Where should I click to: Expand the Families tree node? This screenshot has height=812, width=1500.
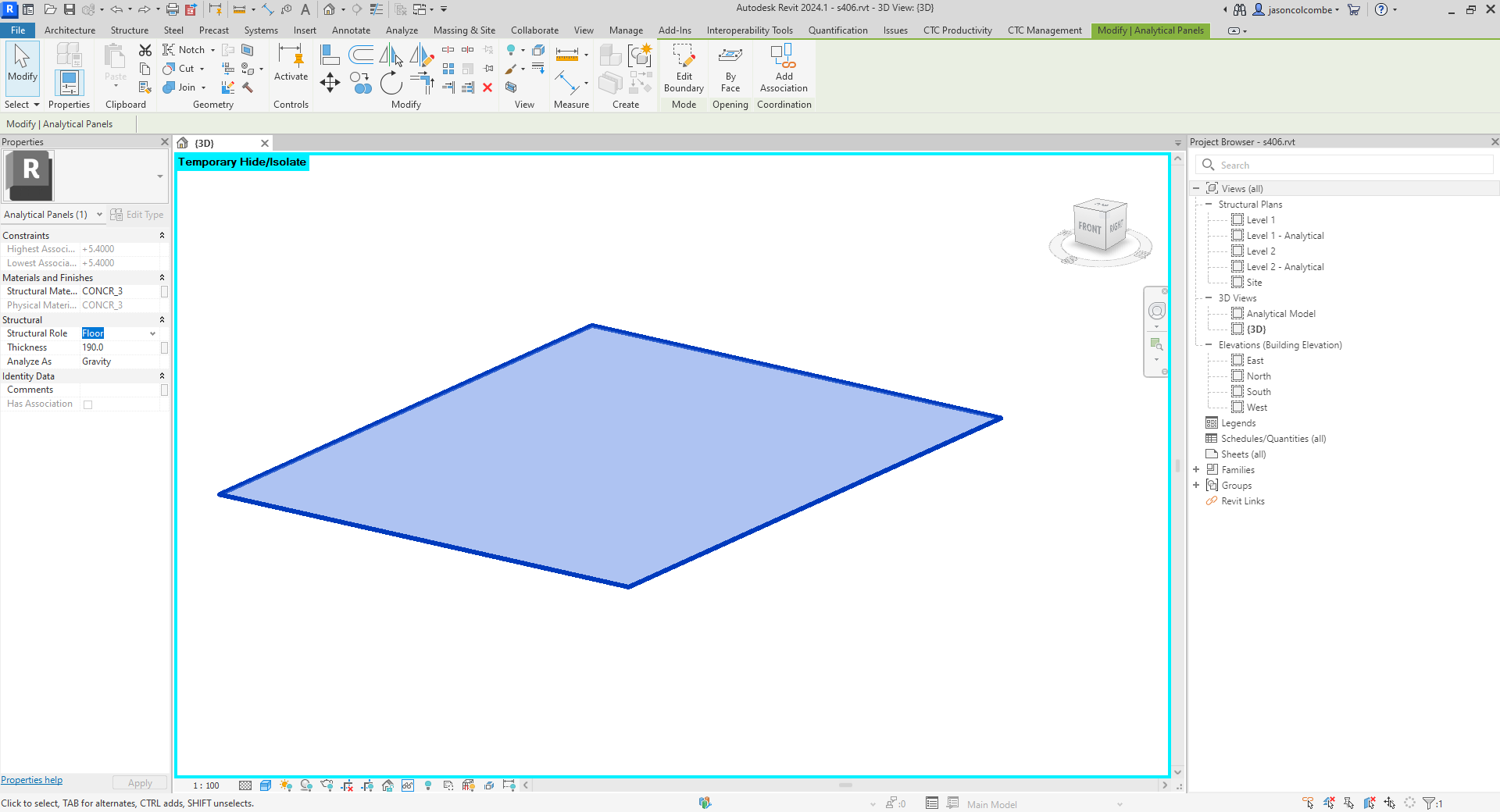pyautogui.click(x=1196, y=470)
